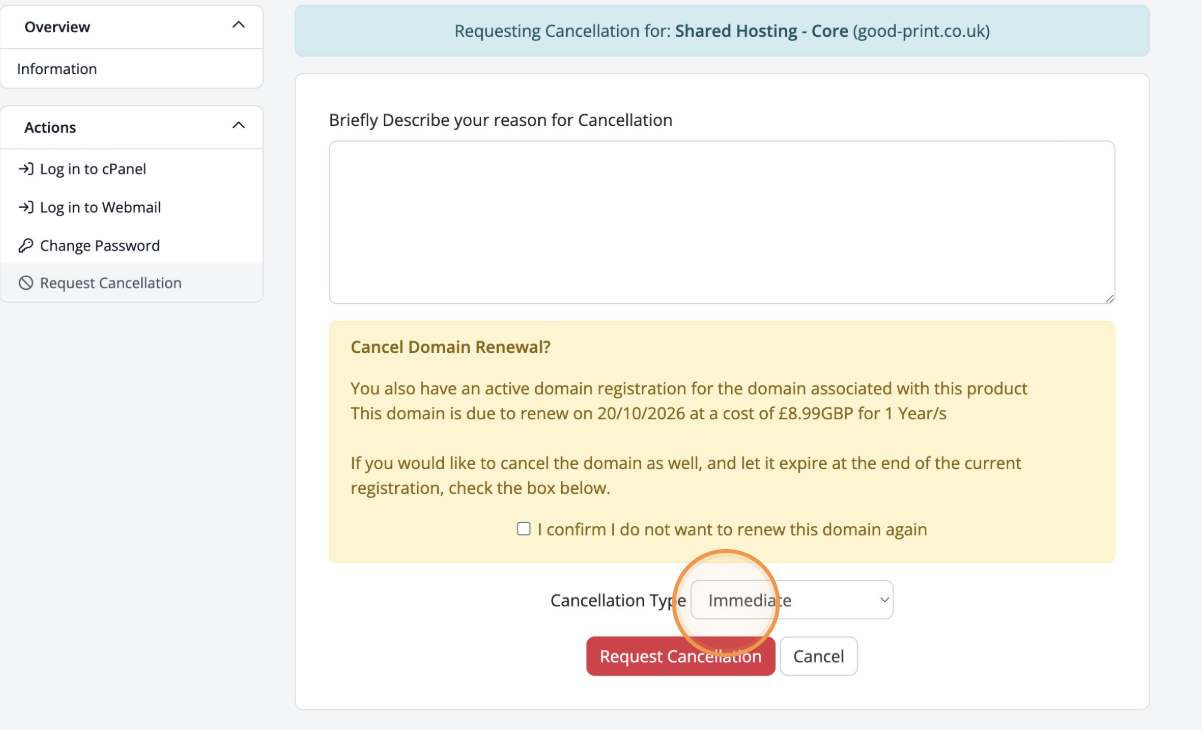Click the Actions panel heading text
Screen dimensions: 1202x730
coord(50,127)
